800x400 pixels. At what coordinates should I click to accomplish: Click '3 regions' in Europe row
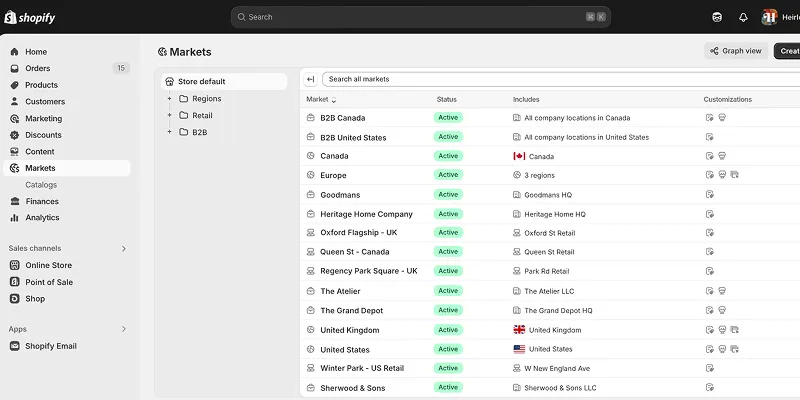click(539, 176)
